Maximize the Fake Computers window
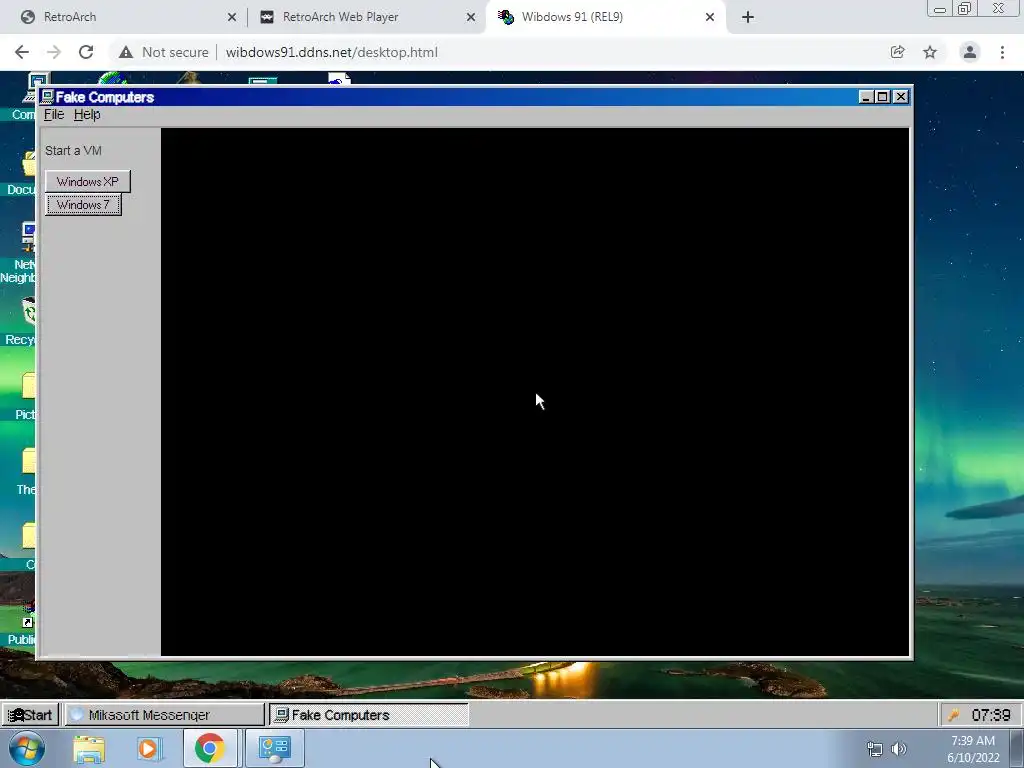This screenshot has width=1024, height=768. 883,97
